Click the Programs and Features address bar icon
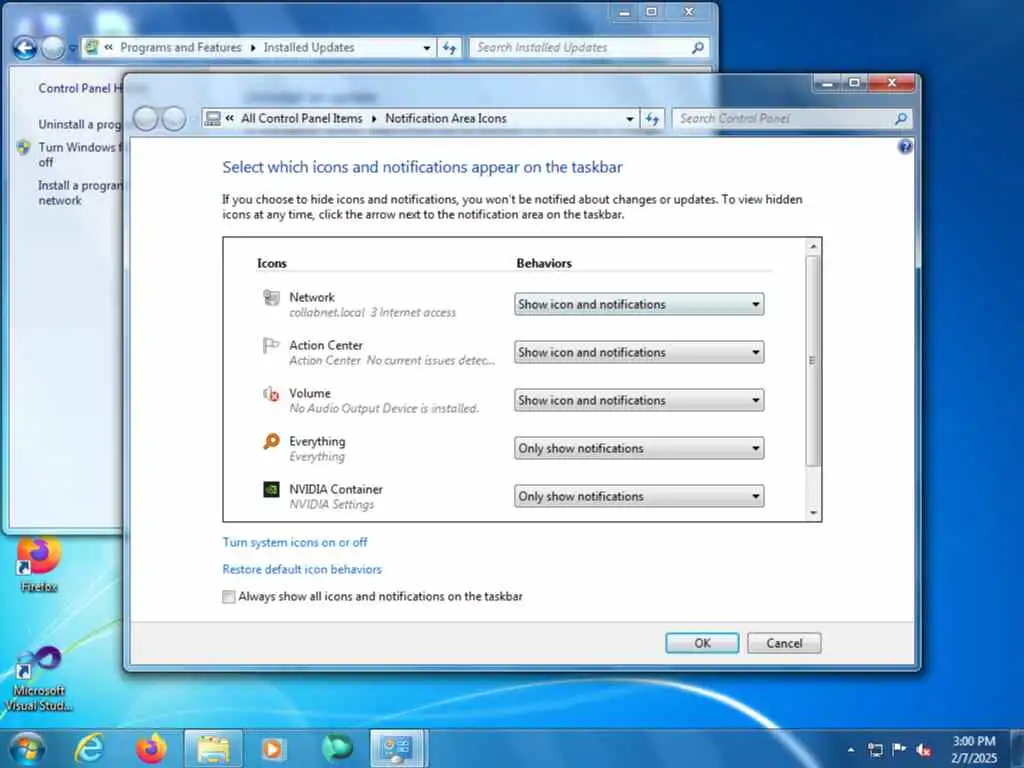 [x=92, y=47]
